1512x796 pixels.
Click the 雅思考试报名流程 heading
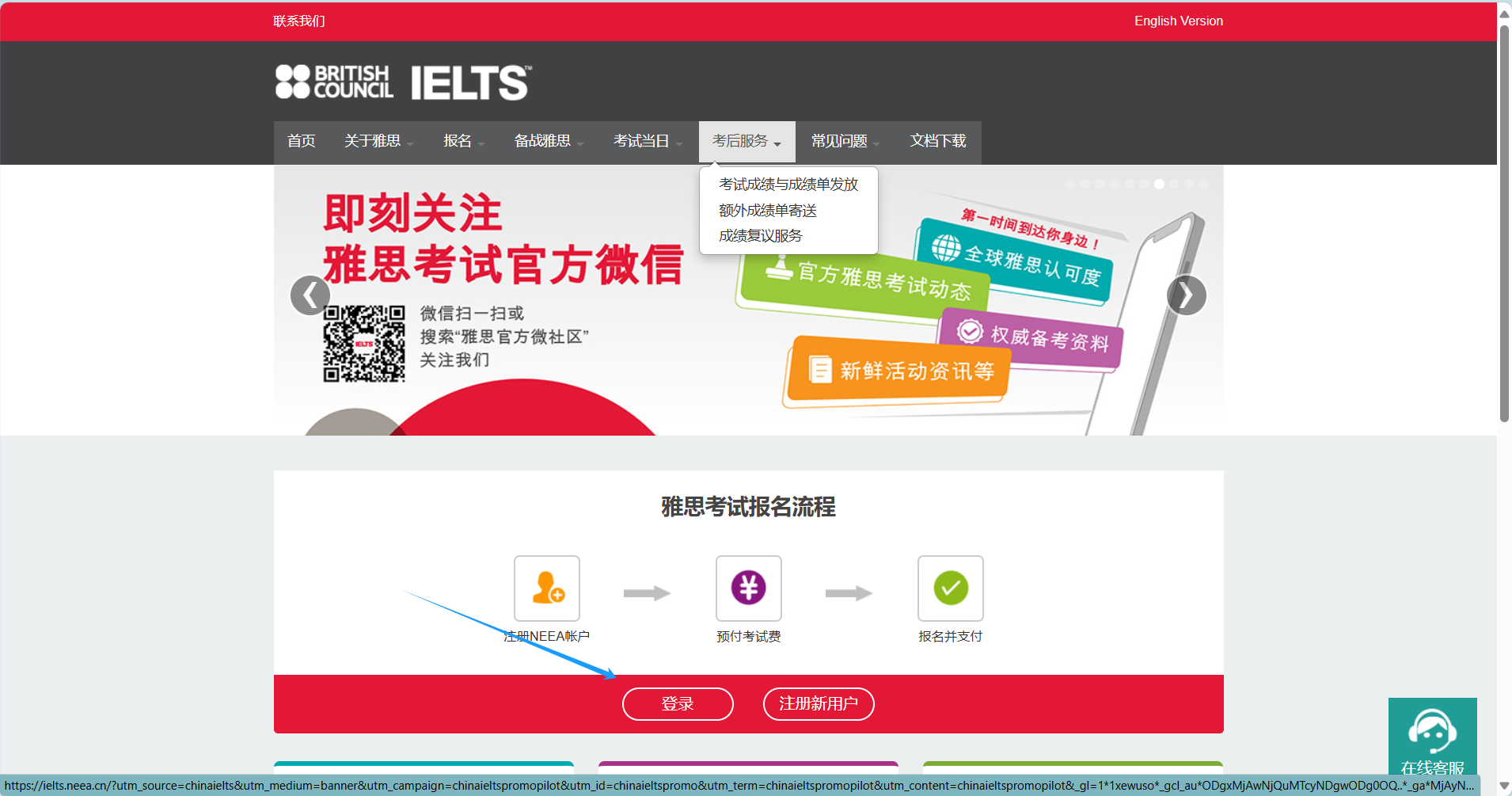[749, 507]
